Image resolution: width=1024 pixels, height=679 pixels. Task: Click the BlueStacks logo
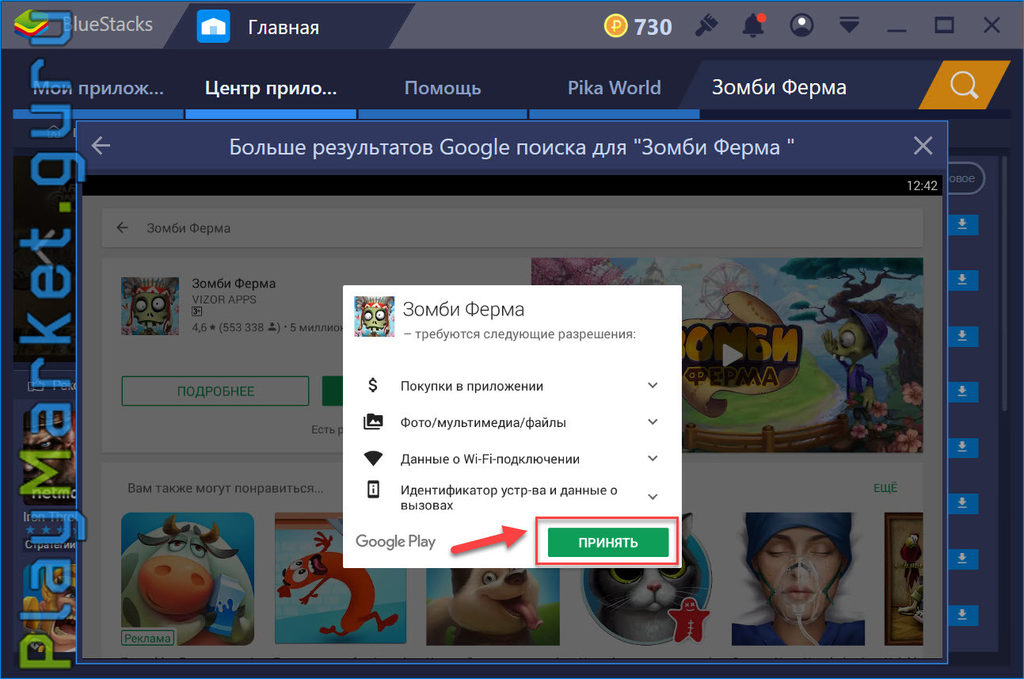[31, 25]
